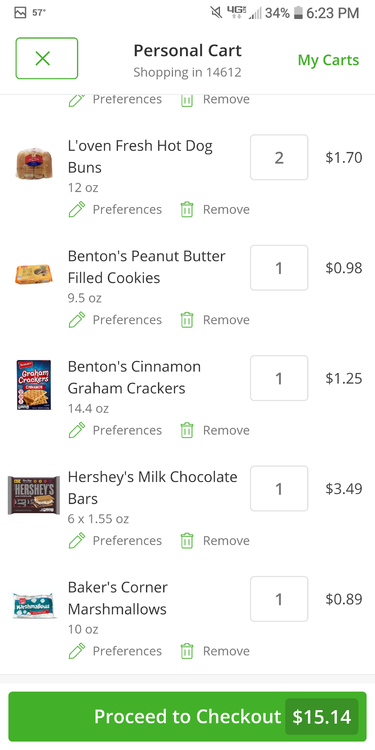Open quantity selector for Peanut Butter Cookies
Screen dimensions: 375x750
(x=279, y=268)
